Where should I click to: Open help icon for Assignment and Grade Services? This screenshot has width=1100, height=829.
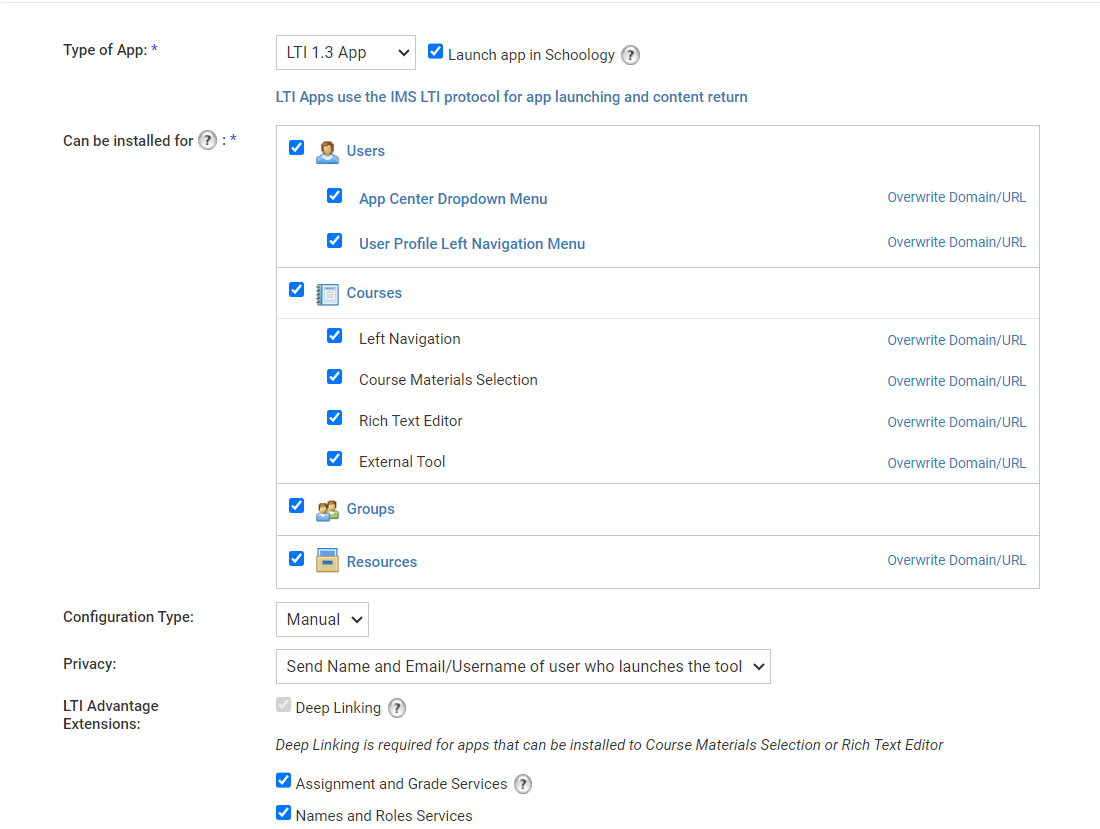pyautogui.click(x=523, y=783)
